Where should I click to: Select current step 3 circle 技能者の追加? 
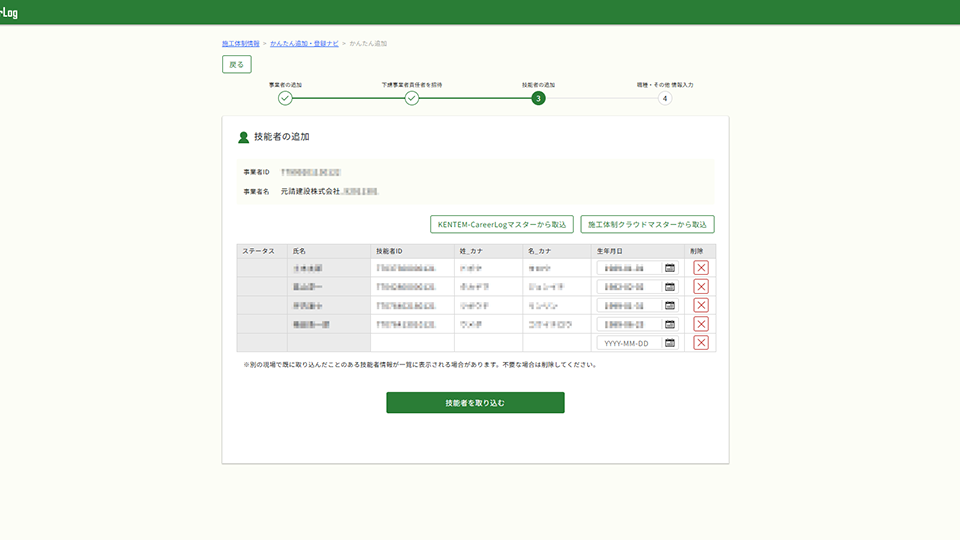(x=538, y=99)
